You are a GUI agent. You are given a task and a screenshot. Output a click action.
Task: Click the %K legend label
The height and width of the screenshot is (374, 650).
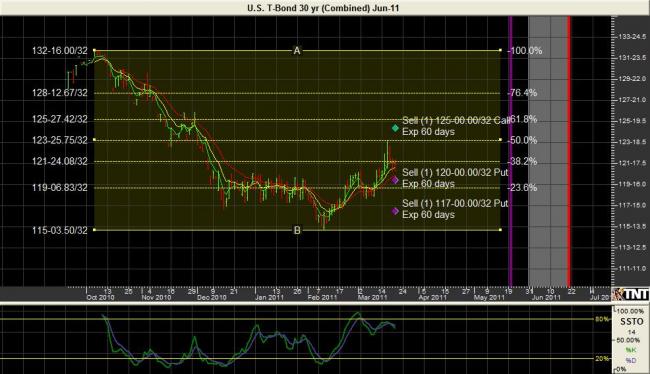point(631,350)
